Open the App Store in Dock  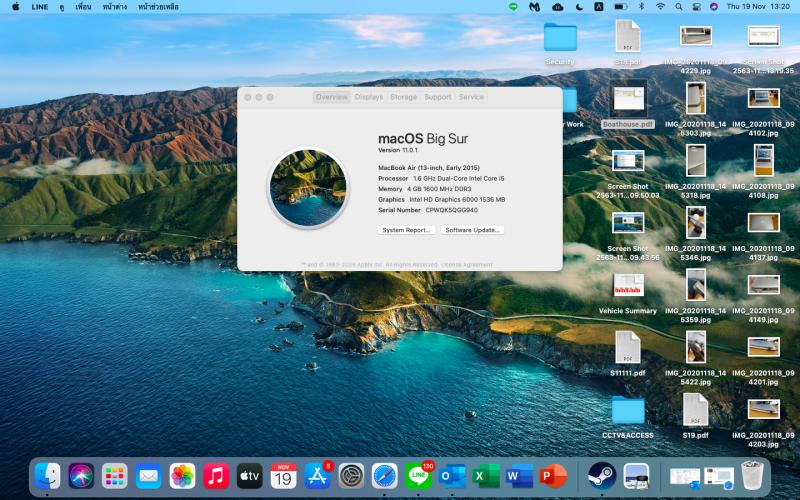(317, 476)
